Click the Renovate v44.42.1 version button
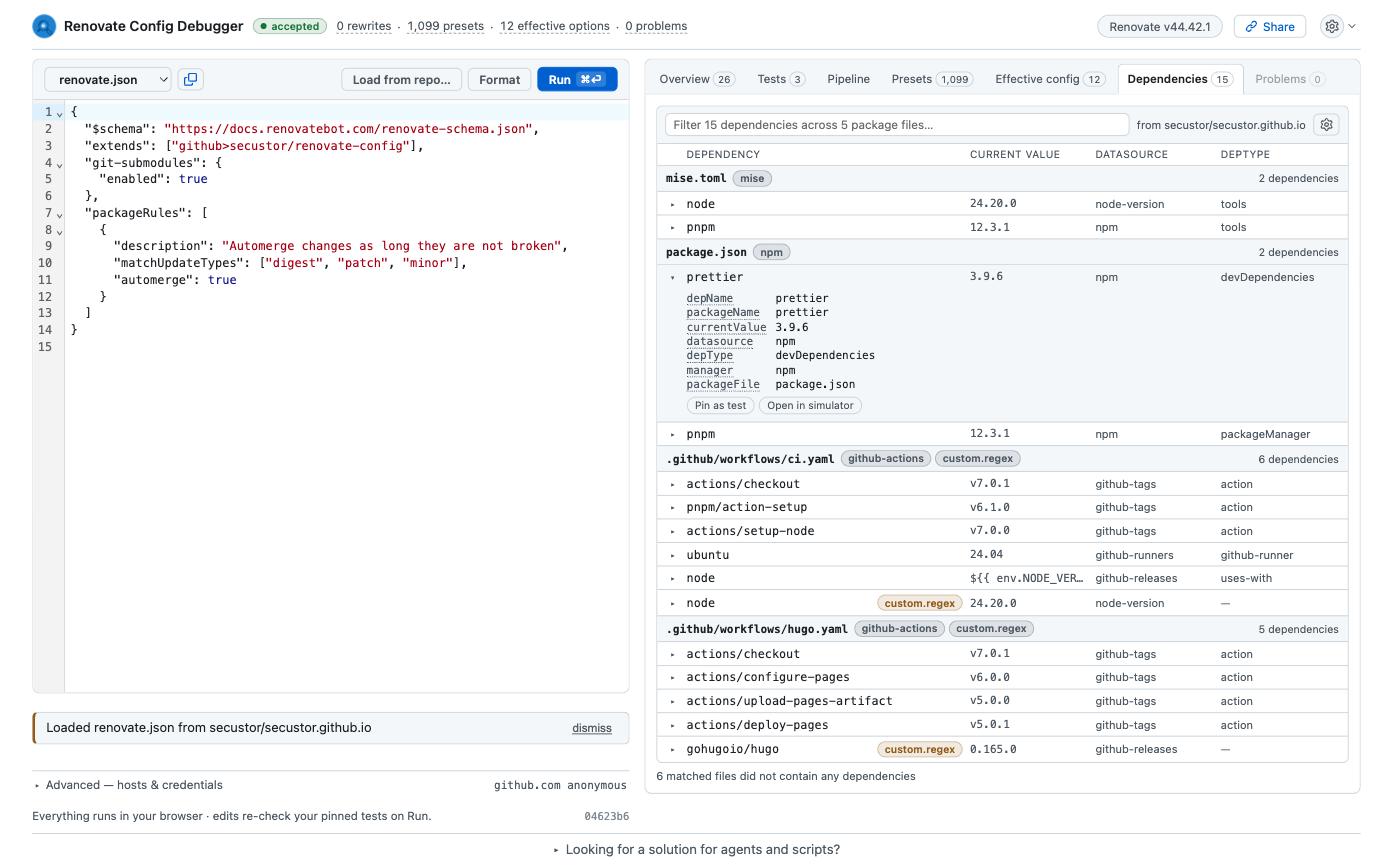The image size is (1393, 868). (1160, 27)
